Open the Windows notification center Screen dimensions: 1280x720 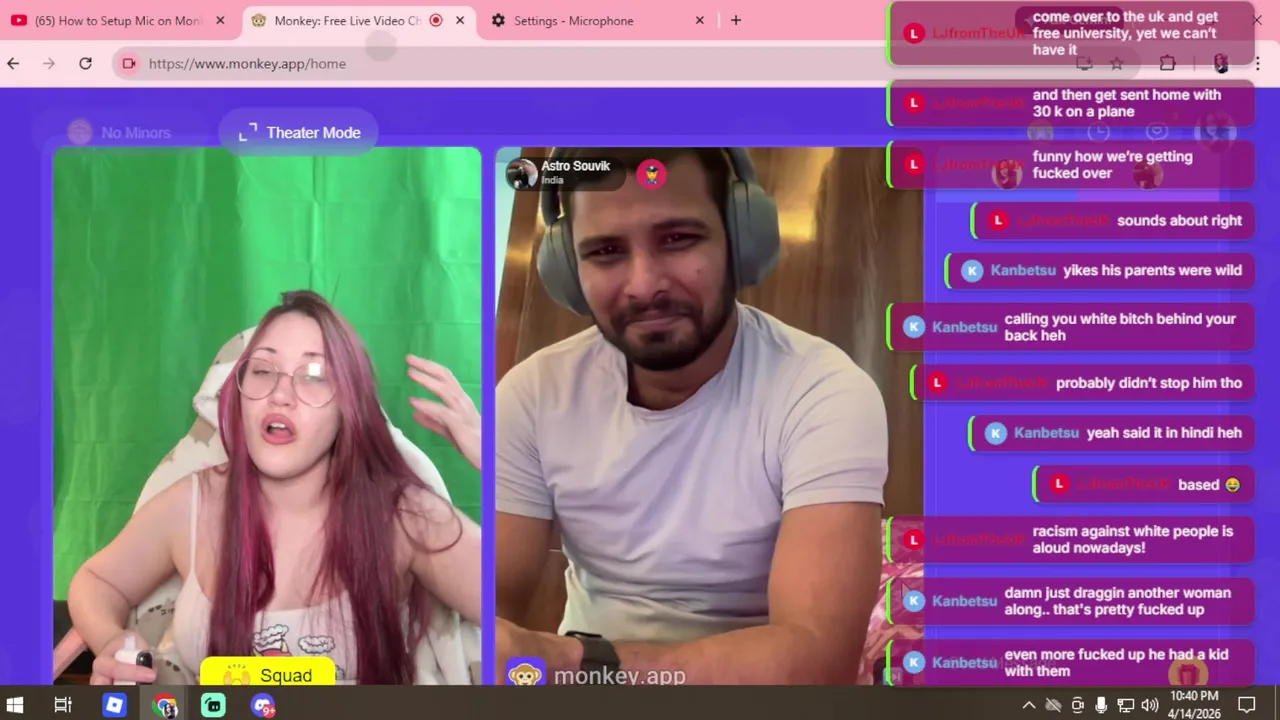(1247, 705)
